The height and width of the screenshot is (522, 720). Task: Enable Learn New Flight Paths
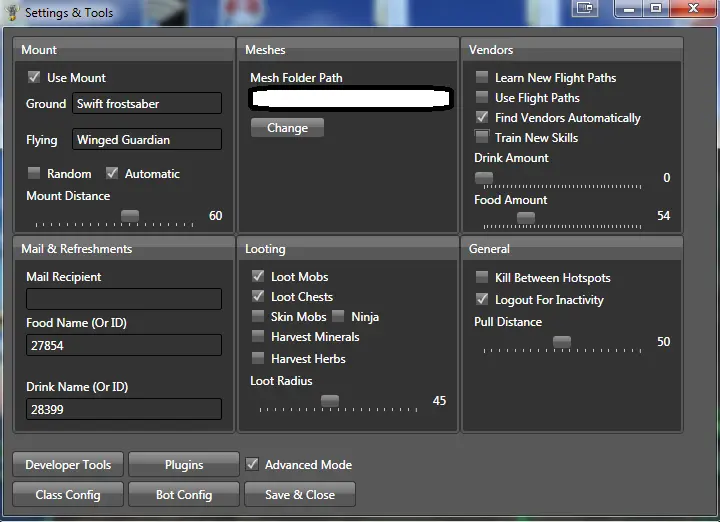(x=482, y=77)
